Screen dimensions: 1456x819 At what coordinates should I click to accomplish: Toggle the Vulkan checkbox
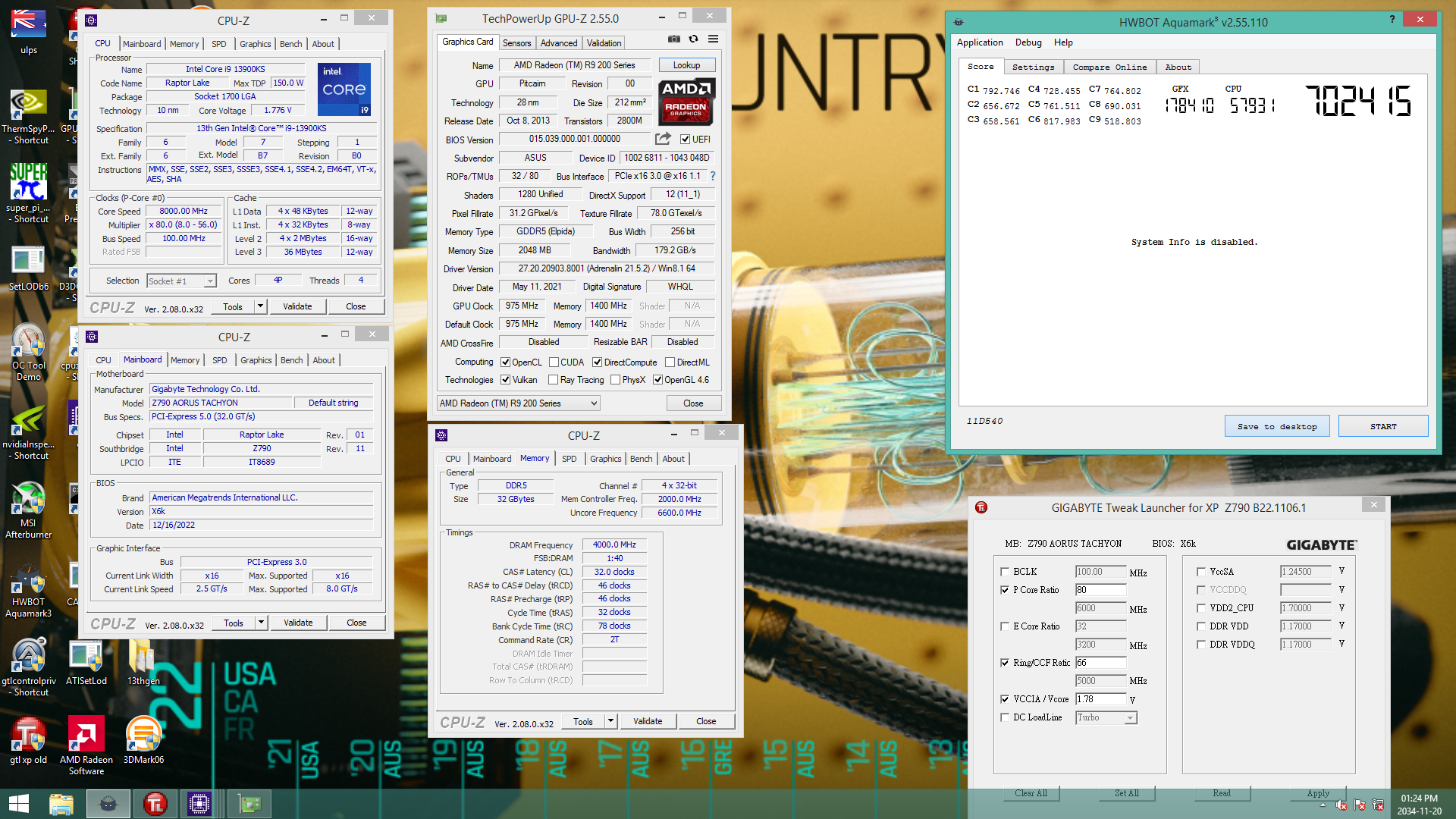pyautogui.click(x=505, y=380)
